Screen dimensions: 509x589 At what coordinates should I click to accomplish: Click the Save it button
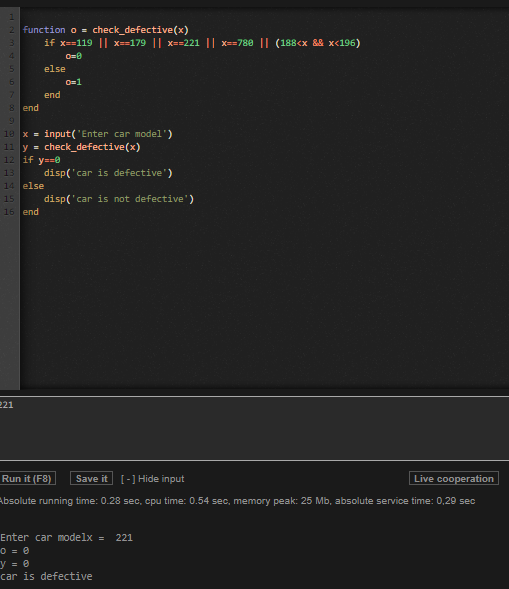tap(92, 479)
